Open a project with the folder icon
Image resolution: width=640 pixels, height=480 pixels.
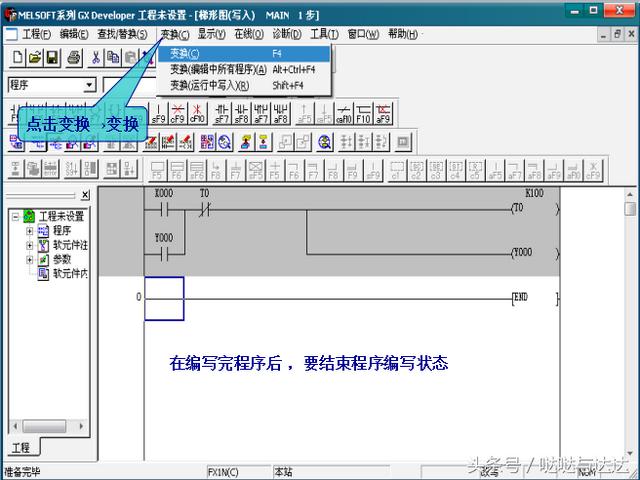[x=35, y=58]
